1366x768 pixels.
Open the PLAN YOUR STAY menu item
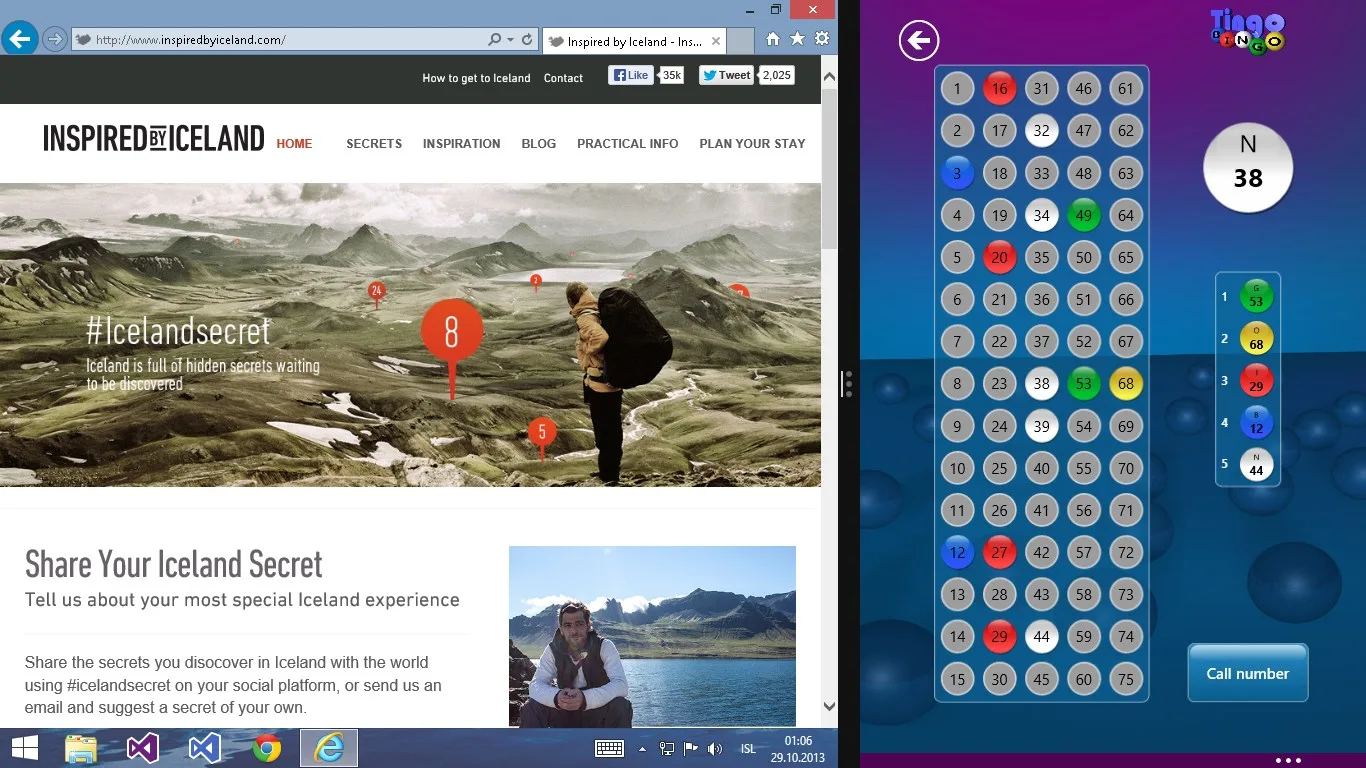point(752,144)
